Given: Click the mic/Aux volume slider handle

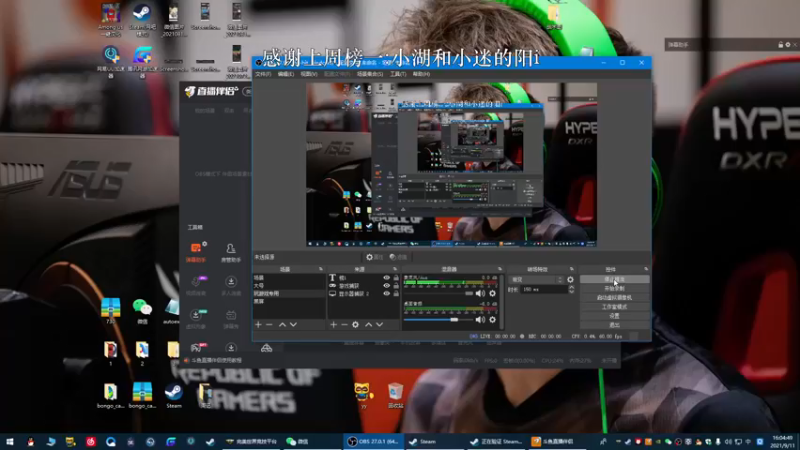Looking at the screenshot, I should (469, 293).
